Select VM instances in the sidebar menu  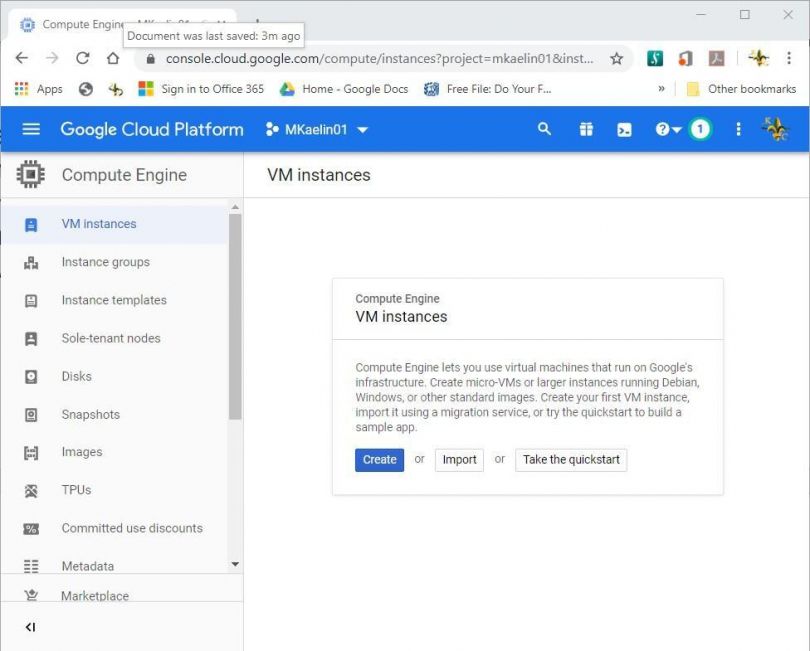99,224
